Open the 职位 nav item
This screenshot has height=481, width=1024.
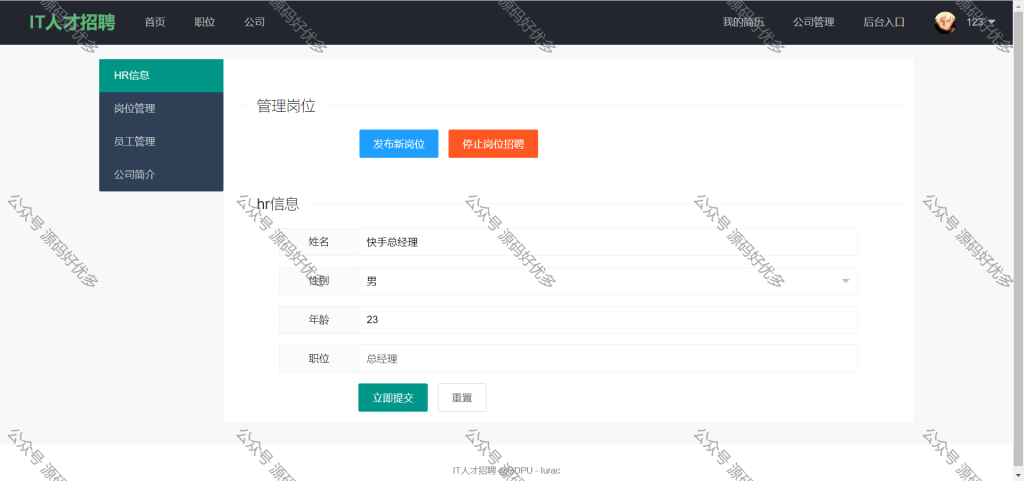(204, 22)
